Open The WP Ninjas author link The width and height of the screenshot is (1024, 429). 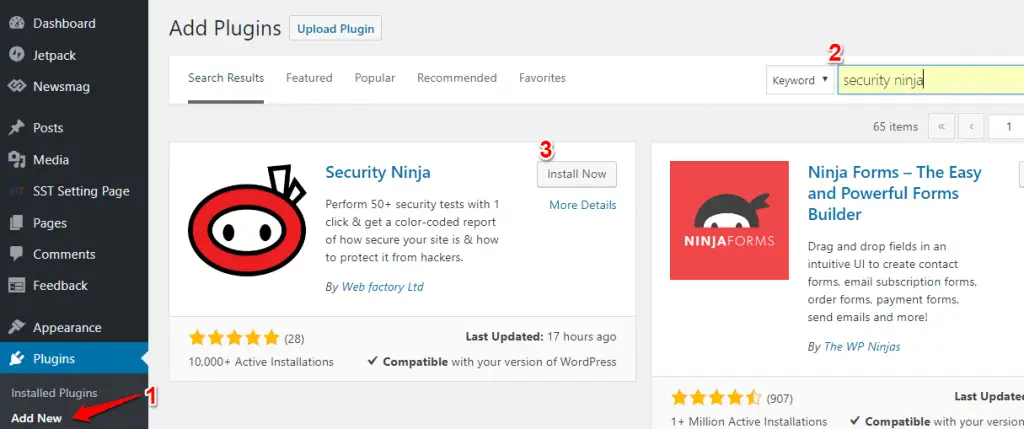click(862, 347)
